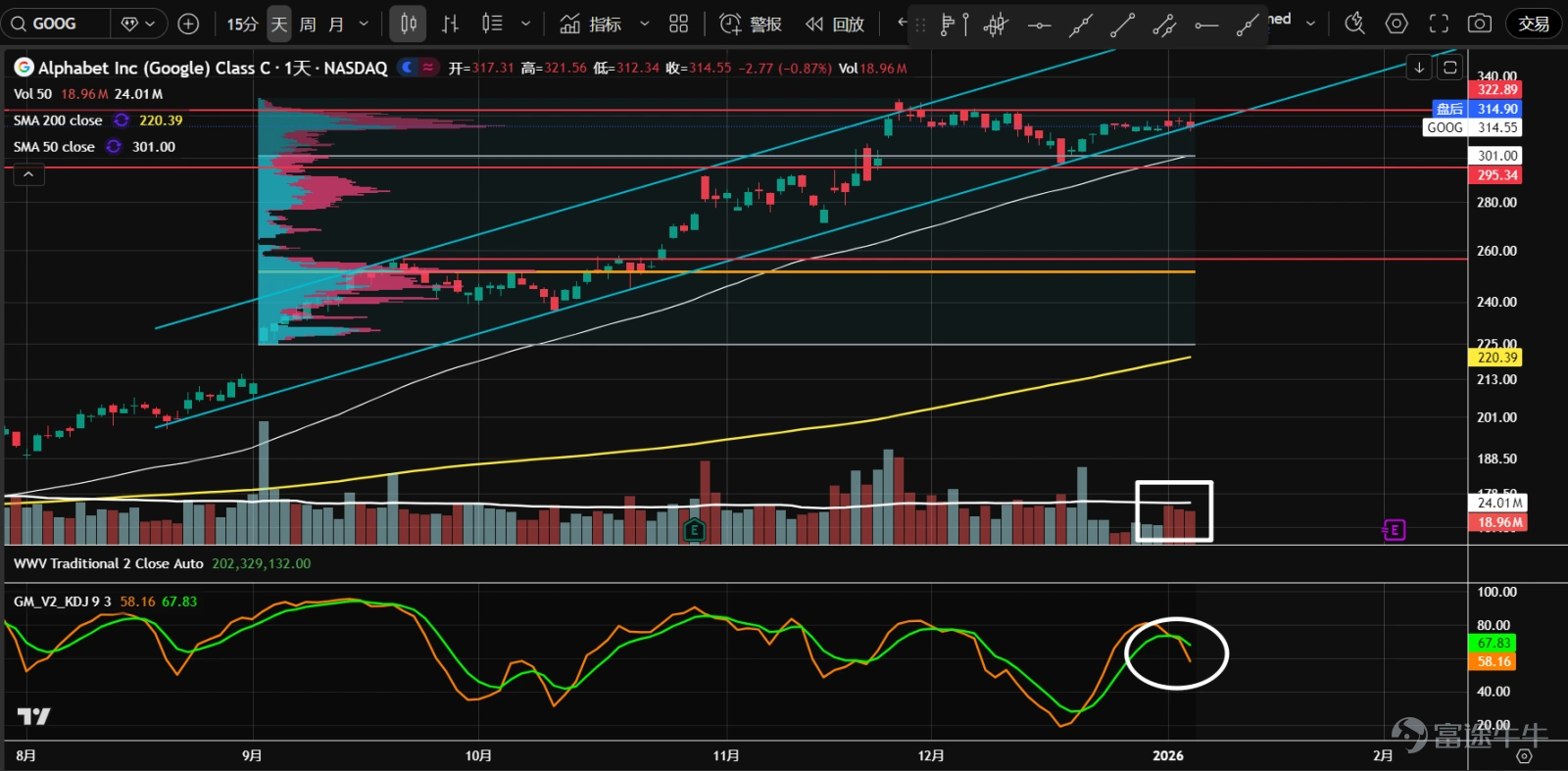The image size is (1568, 771).
Task: Open chart settings hexagon icon
Action: click(1396, 24)
